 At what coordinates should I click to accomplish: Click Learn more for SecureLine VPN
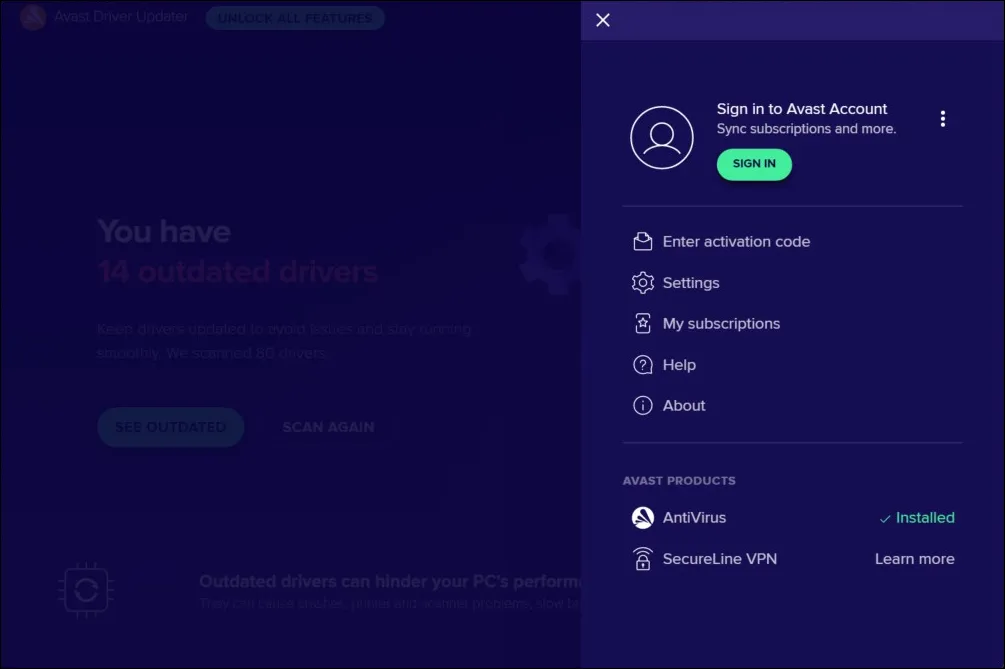coord(914,559)
